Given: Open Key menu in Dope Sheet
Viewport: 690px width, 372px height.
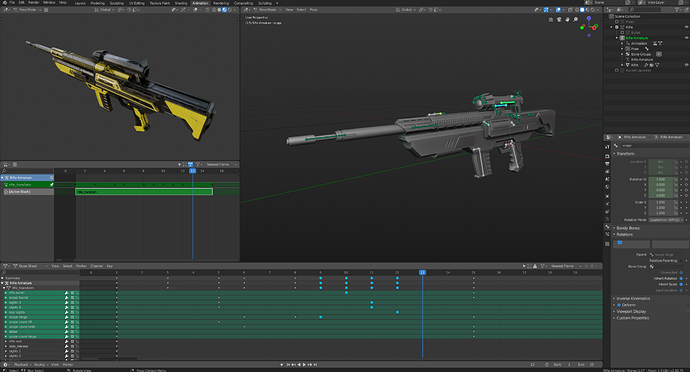Looking at the screenshot, I should [x=110, y=266].
